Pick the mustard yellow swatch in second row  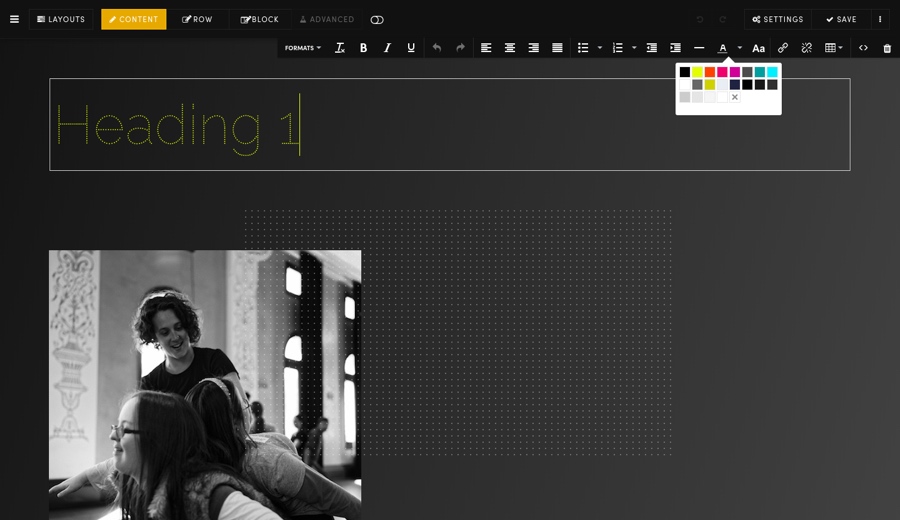[710, 85]
